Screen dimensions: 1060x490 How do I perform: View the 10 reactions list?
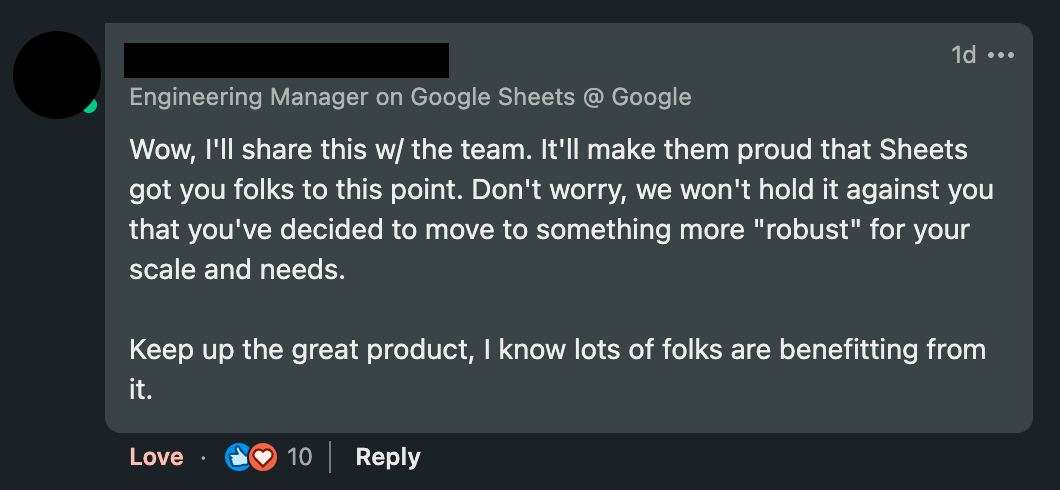click(299, 458)
